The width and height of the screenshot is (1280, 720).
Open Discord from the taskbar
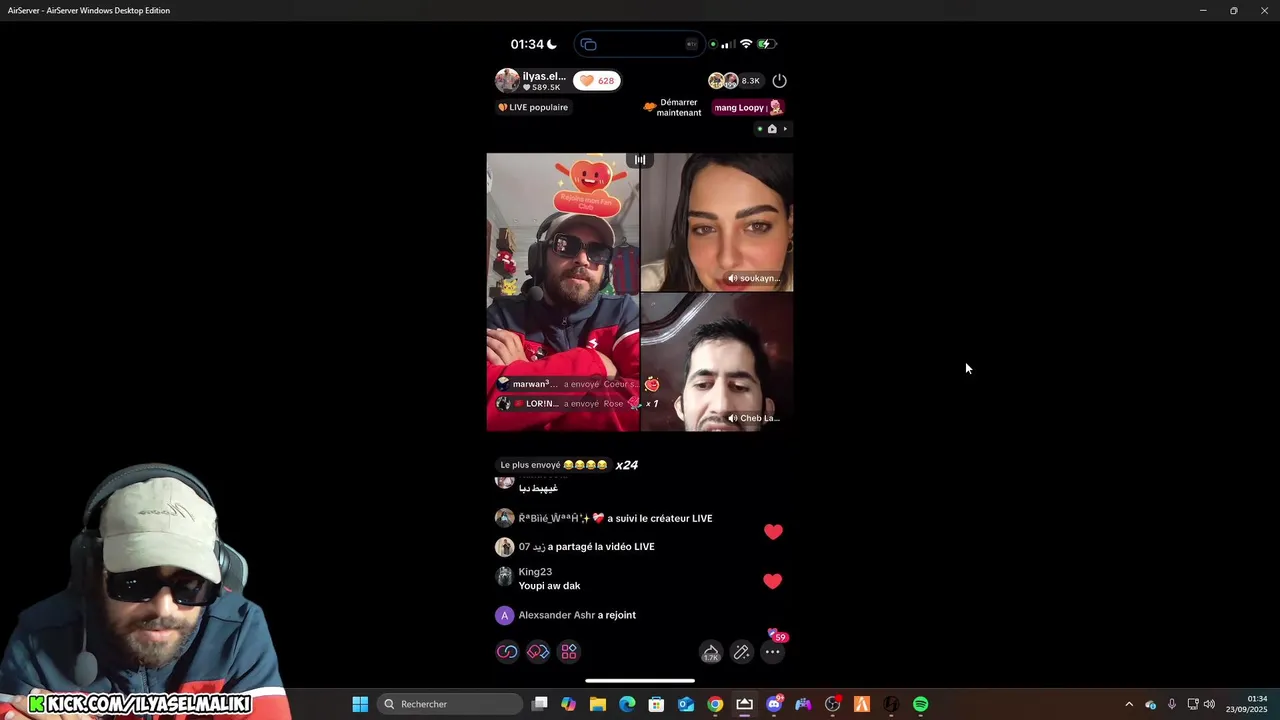[x=774, y=704]
